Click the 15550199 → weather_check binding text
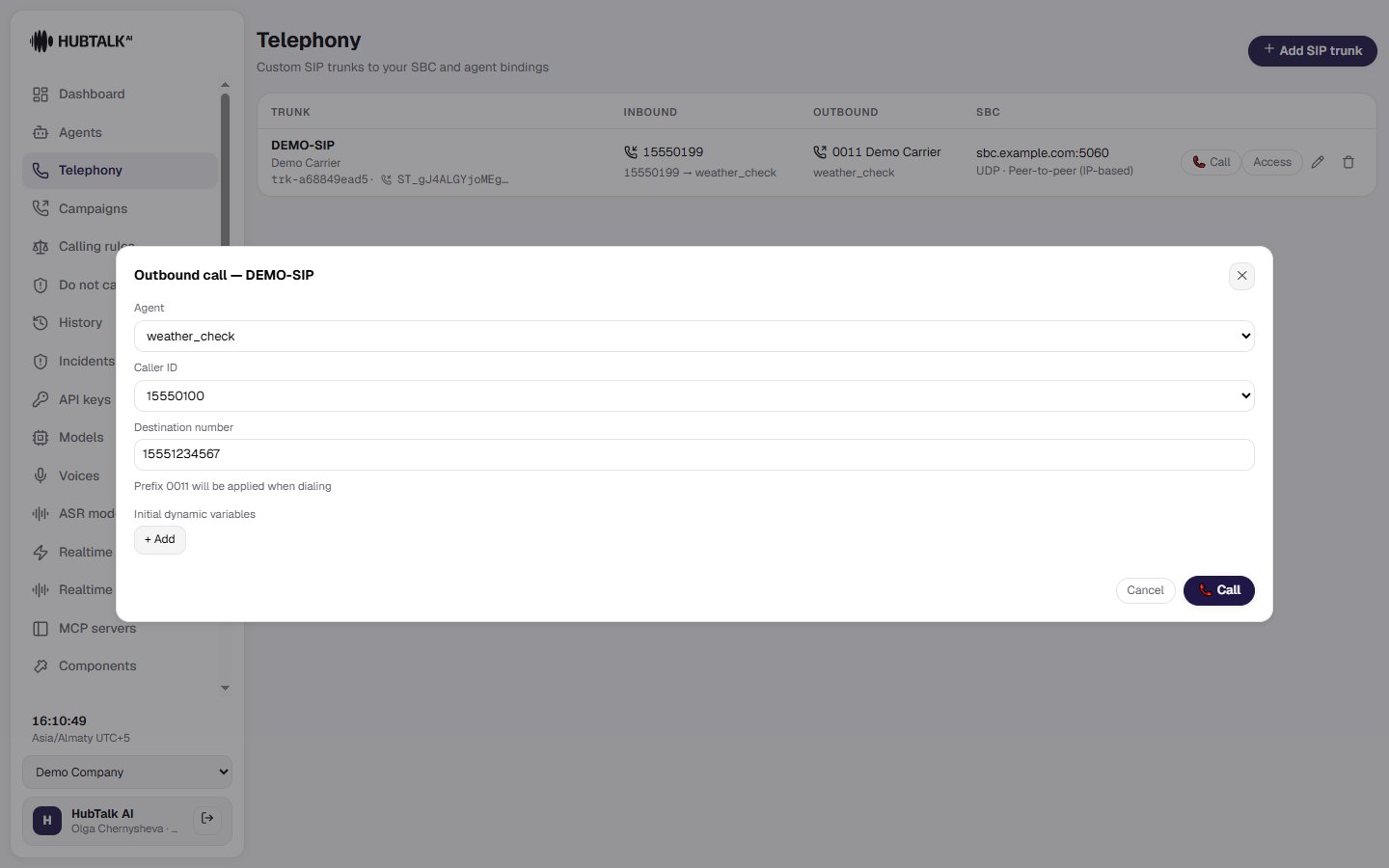Viewport: 1389px width, 868px height. tap(700, 173)
